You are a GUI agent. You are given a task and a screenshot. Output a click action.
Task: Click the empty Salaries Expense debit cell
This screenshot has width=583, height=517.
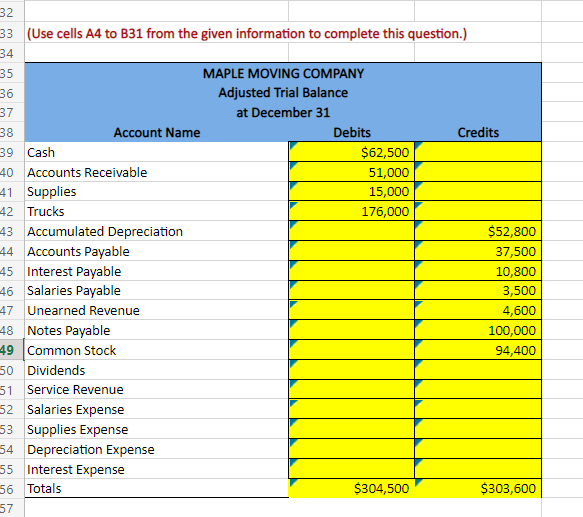coord(351,409)
